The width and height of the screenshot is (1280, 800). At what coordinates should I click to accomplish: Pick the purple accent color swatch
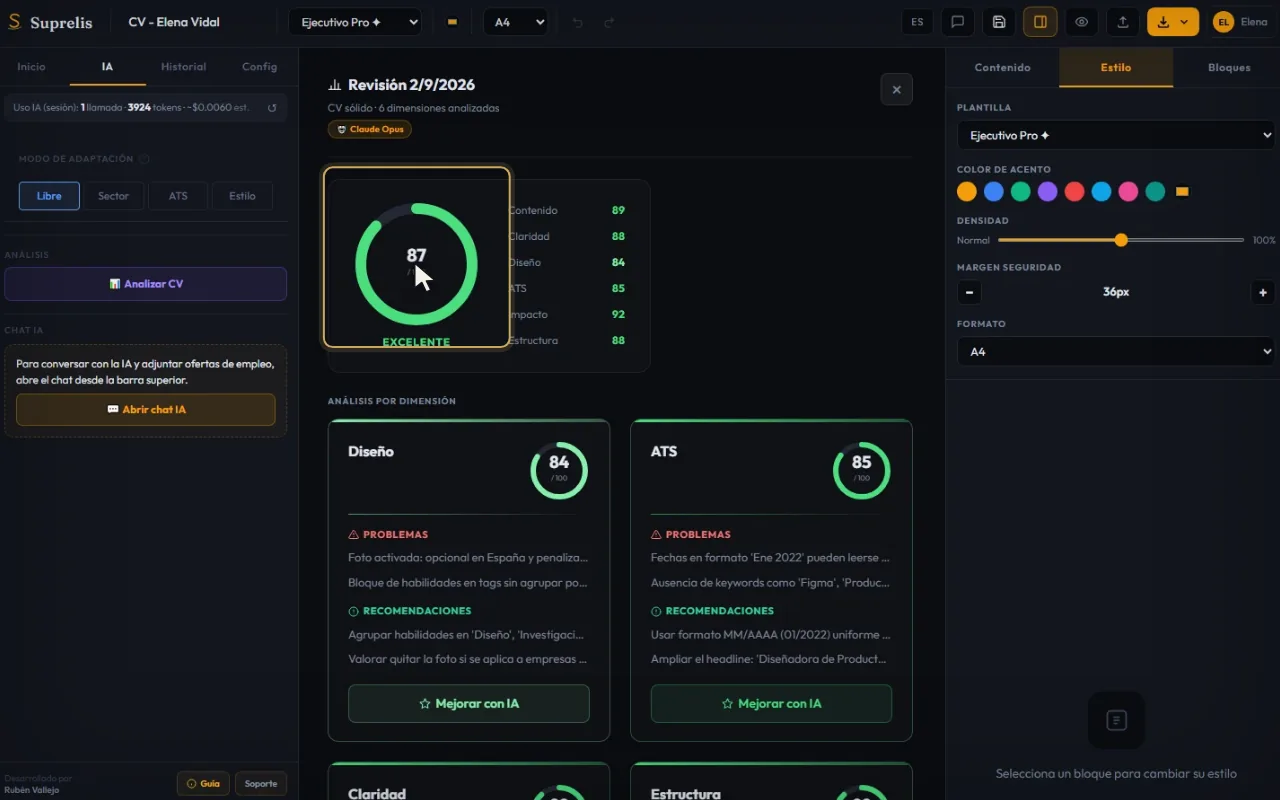click(x=1047, y=192)
